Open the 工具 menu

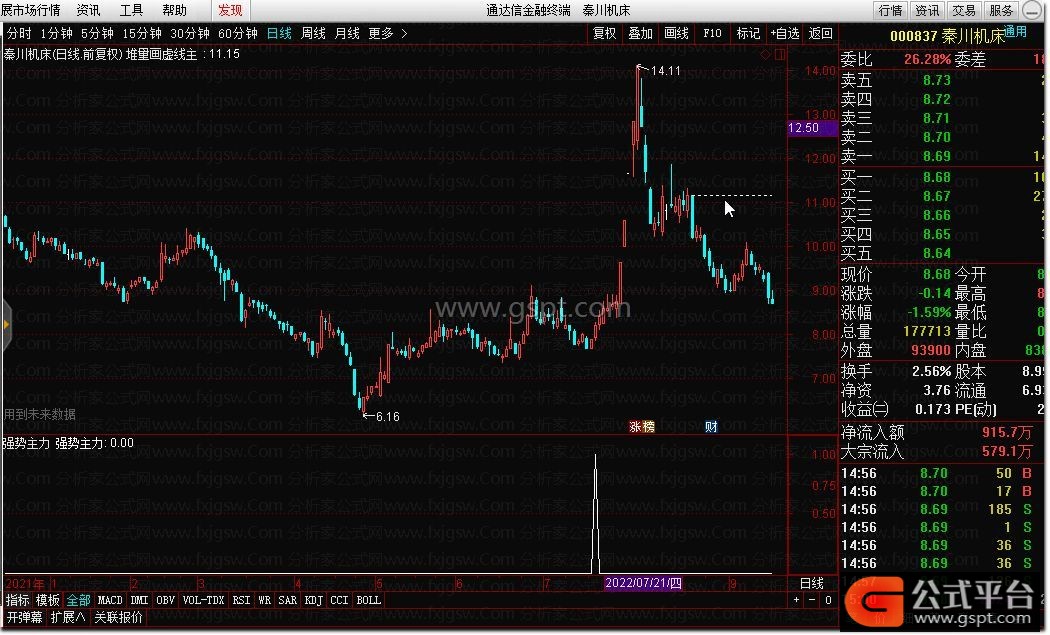[x=131, y=10]
